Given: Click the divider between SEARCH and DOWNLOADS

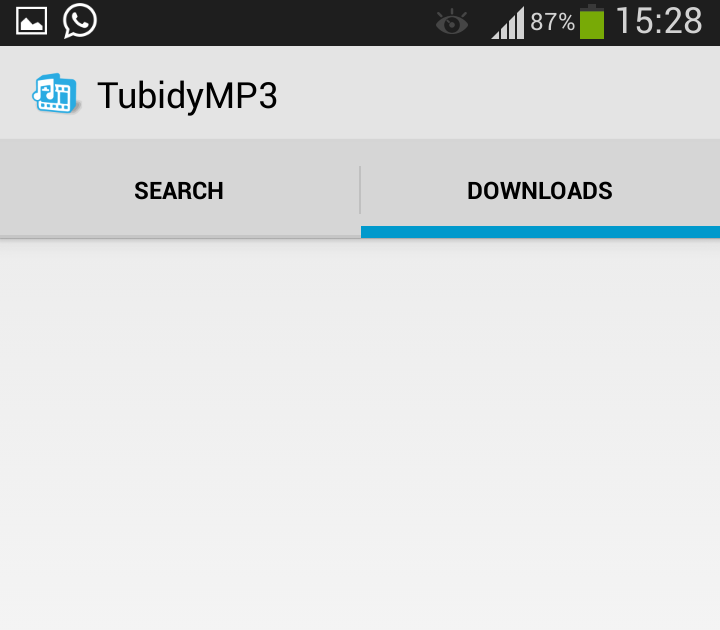Looking at the screenshot, I should pos(360,190).
